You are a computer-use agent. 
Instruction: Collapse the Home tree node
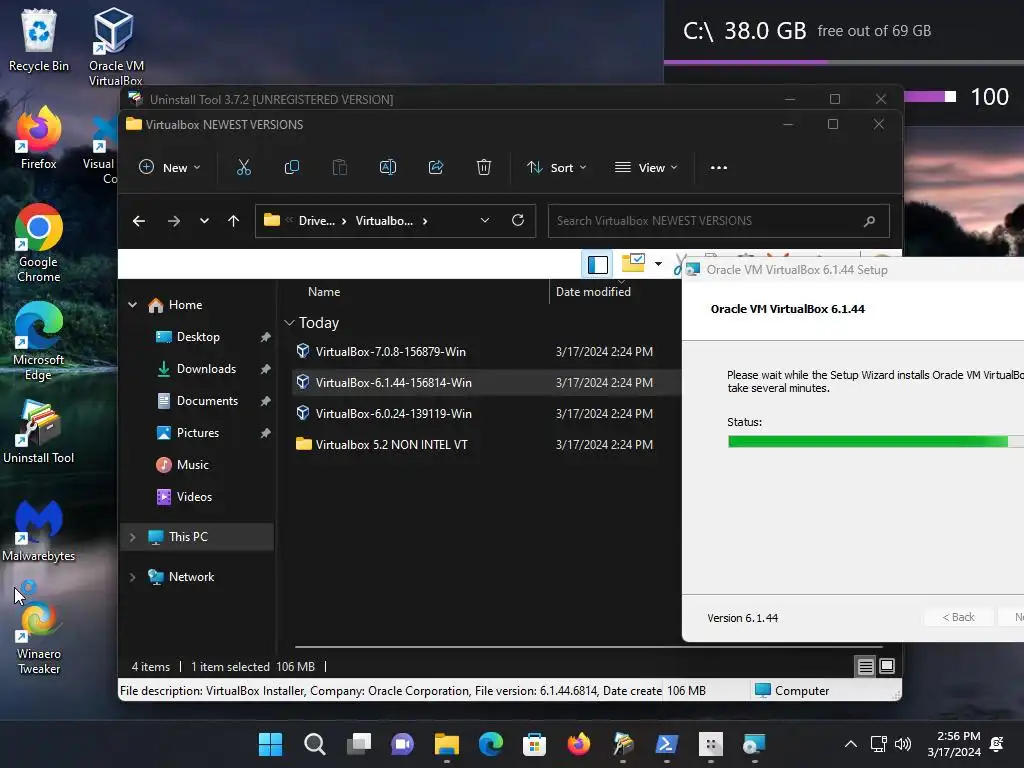[133, 304]
